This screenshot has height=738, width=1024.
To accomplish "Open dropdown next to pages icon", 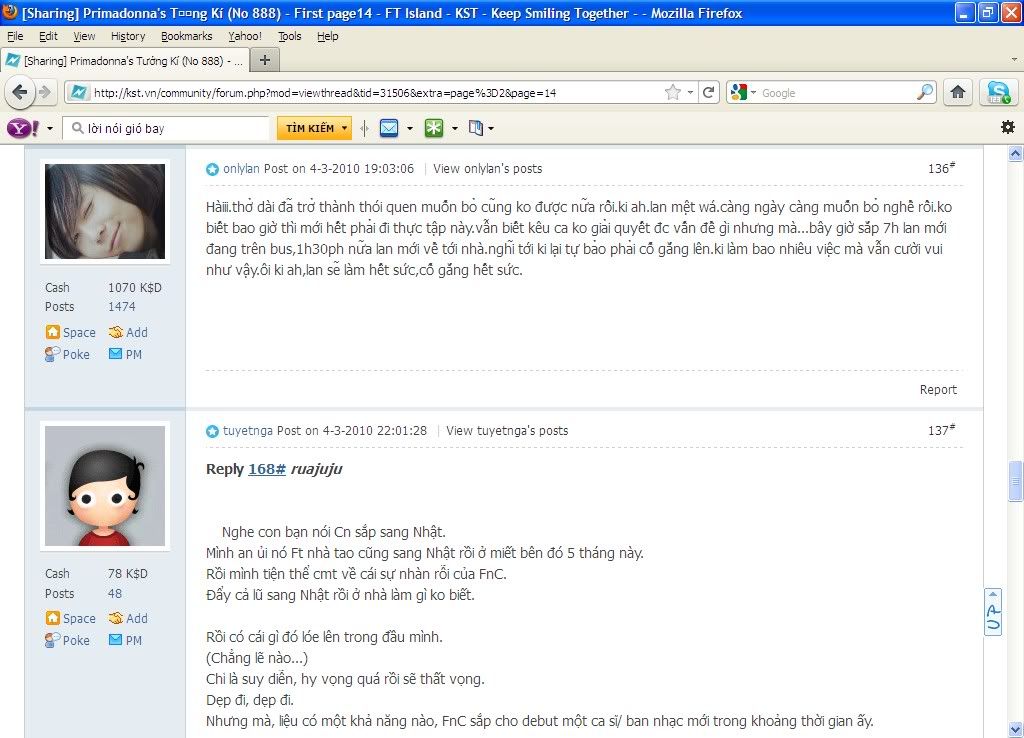I will (x=491, y=129).
